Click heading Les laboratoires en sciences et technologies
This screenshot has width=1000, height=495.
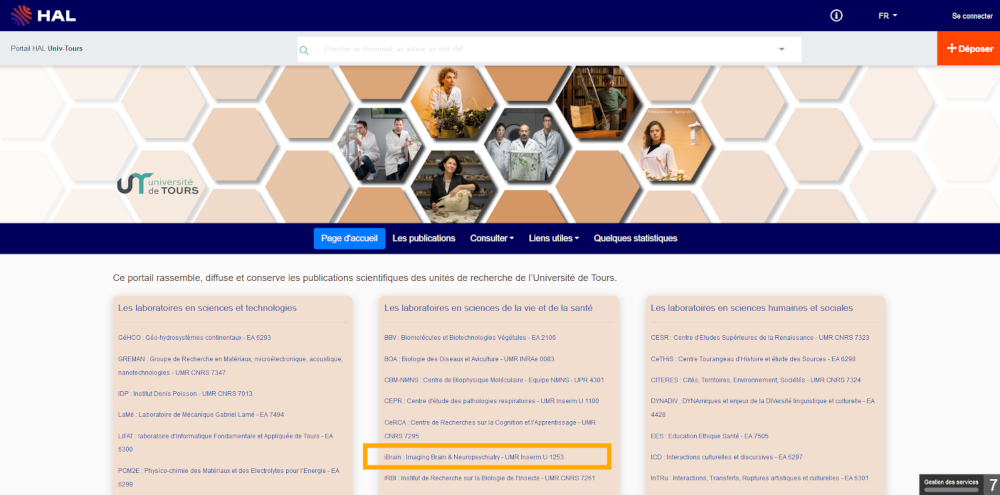207,308
